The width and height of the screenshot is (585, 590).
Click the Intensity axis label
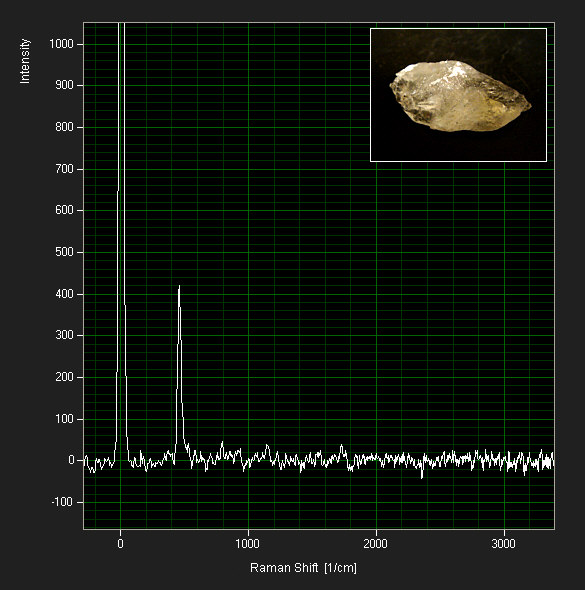click(24, 61)
